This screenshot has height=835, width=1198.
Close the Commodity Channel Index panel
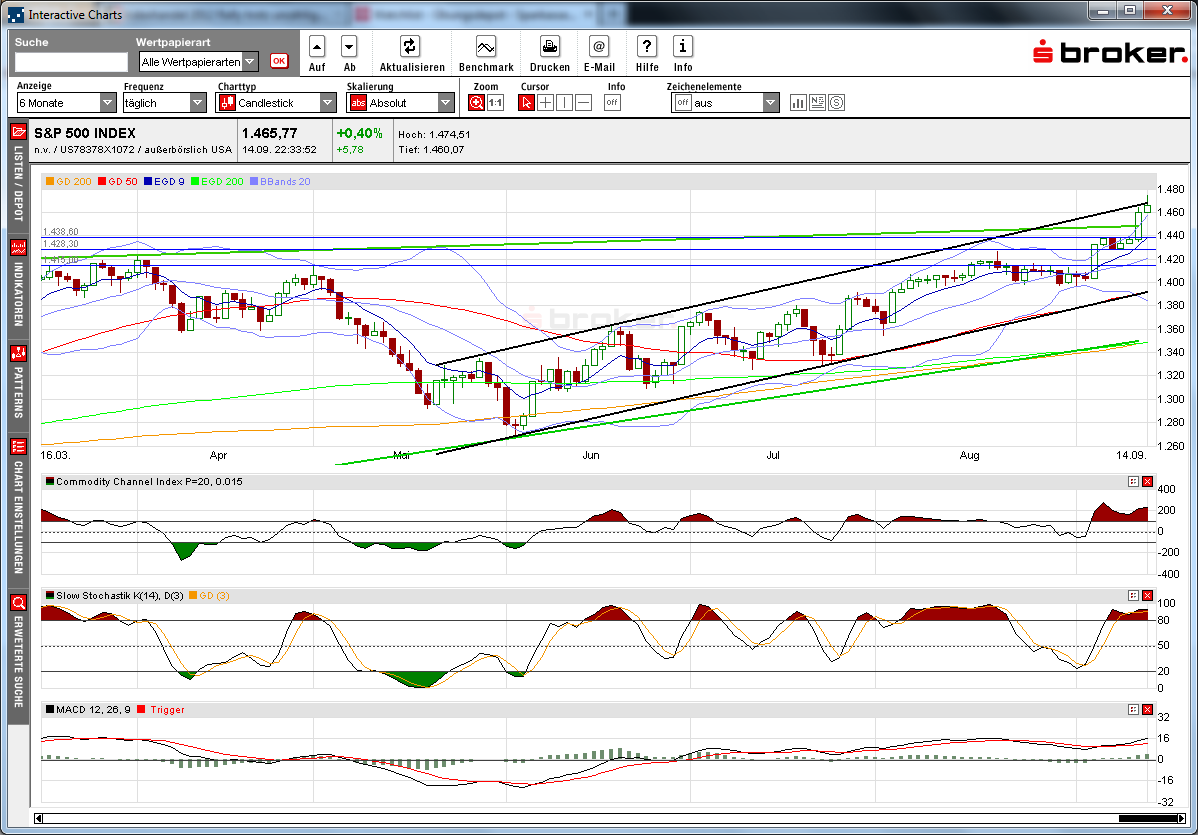(x=1147, y=481)
